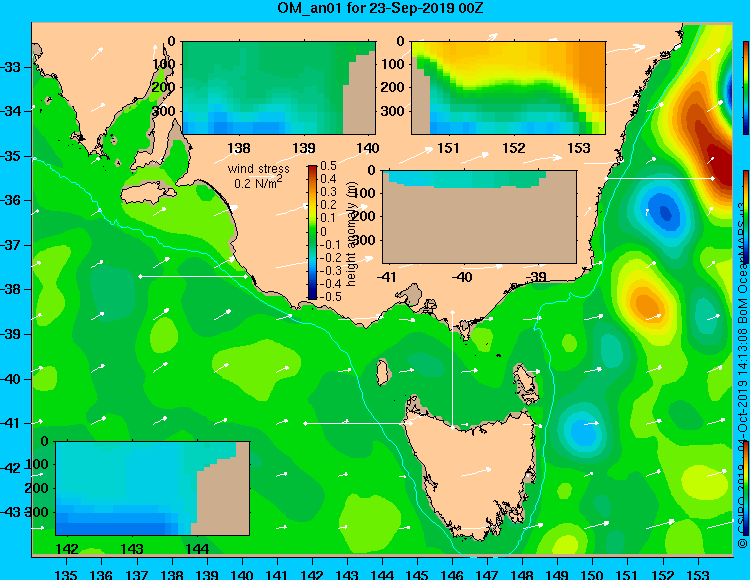This screenshot has height=580, width=750.
Task: Click the white transect line off the NSW coast
Action: 659,178
